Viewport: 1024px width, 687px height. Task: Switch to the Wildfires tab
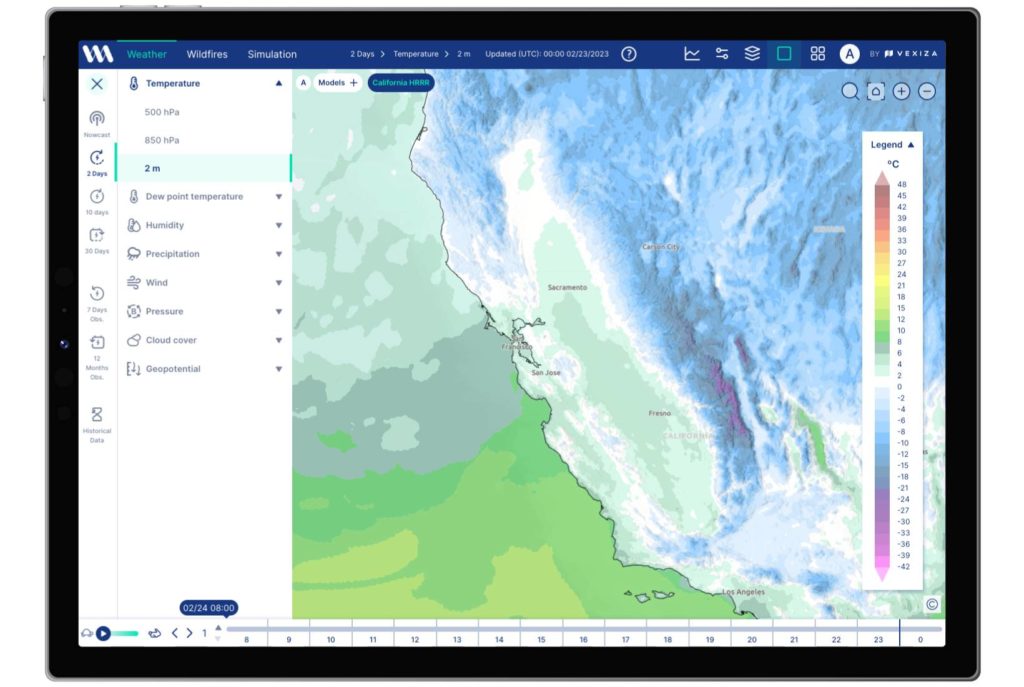coord(207,54)
